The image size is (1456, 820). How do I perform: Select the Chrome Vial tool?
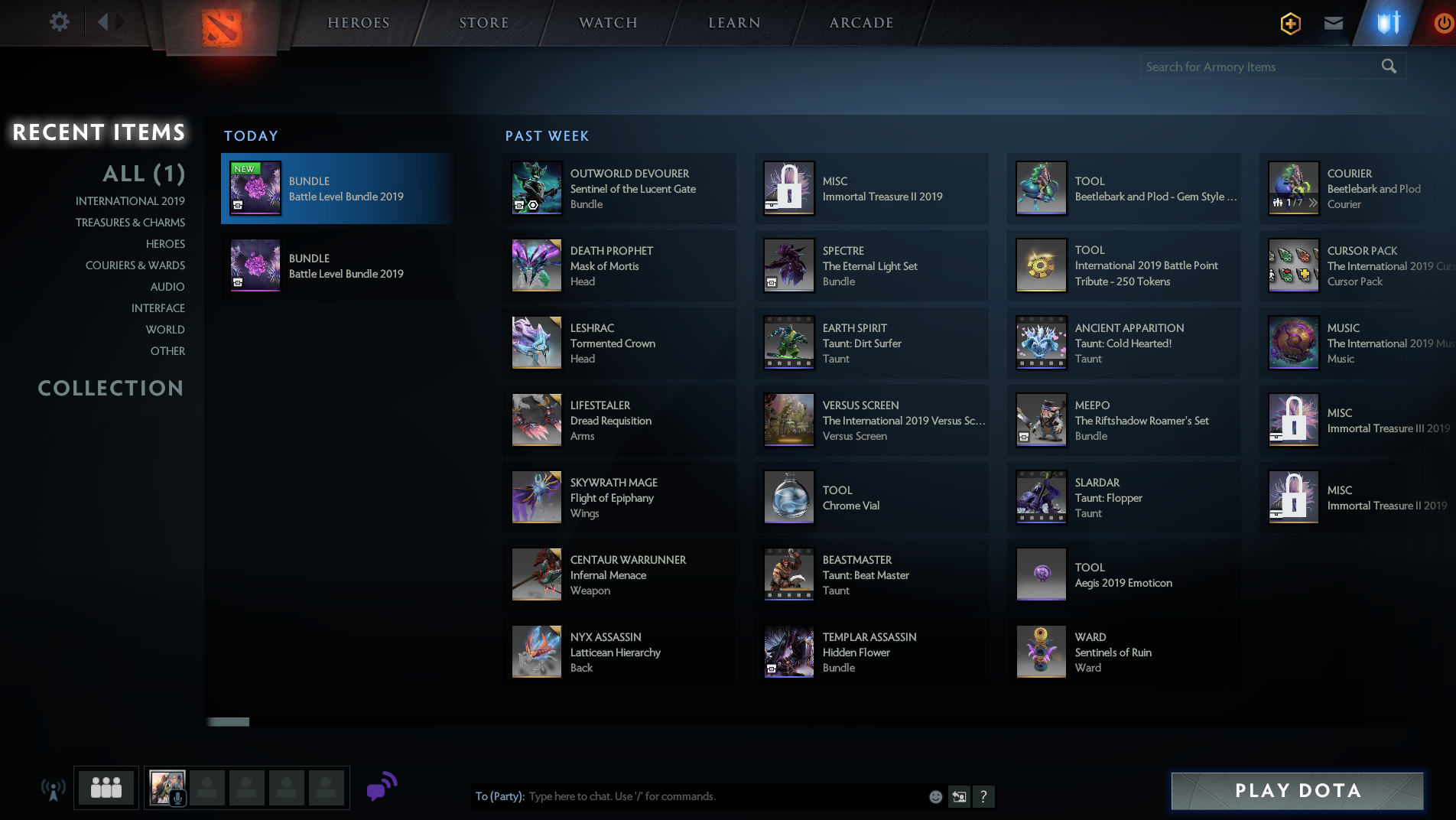[872, 497]
